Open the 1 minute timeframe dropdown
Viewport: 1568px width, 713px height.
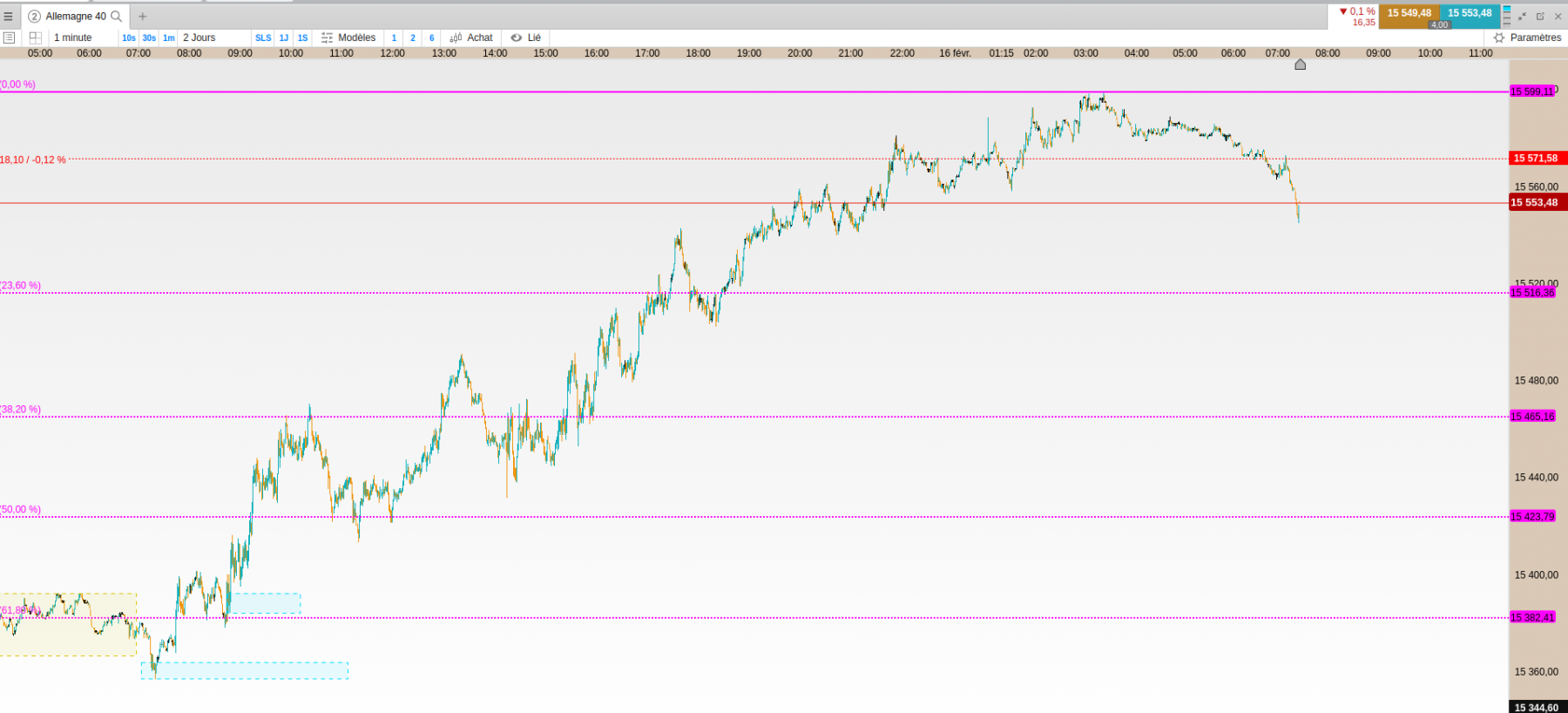pyautogui.click(x=73, y=37)
